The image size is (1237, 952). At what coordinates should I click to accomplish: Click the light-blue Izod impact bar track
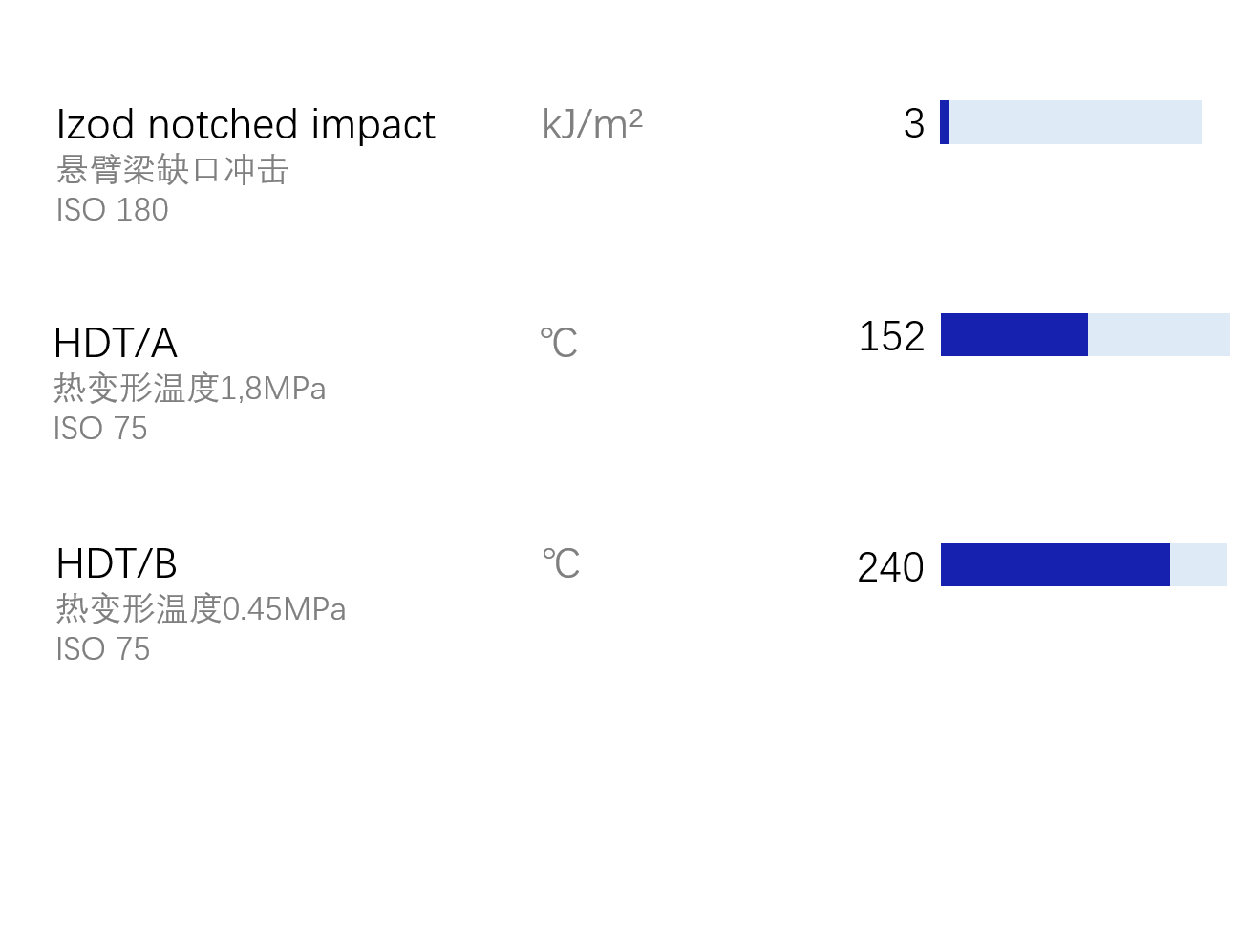pyautogui.click(x=1075, y=122)
